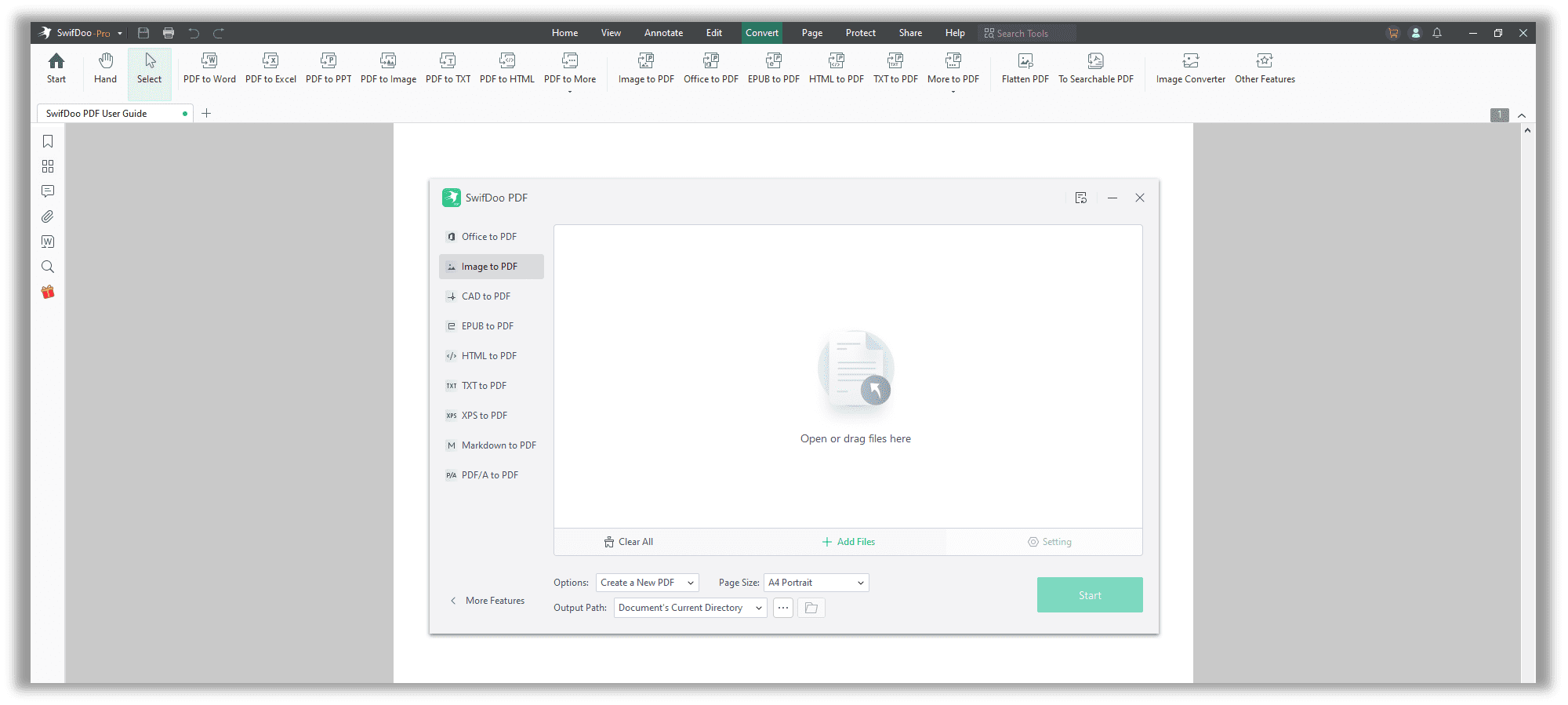
Task: Open PDF to Image converter
Action: 388,68
